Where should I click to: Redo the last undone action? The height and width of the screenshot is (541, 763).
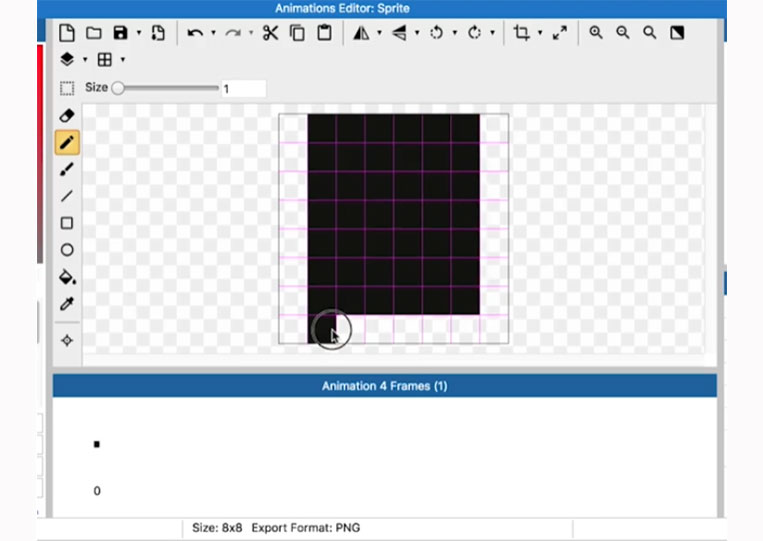click(233, 33)
